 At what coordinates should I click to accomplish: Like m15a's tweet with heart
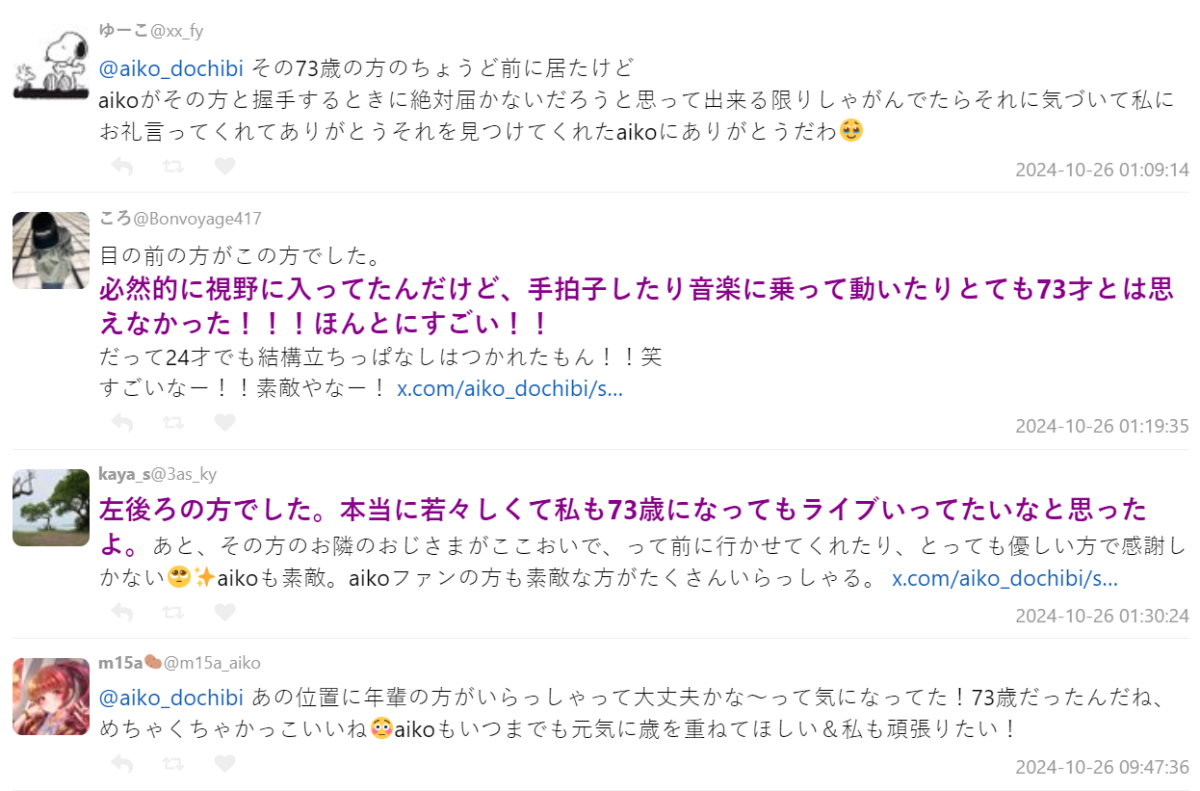pyautogui.click(x=225, y=764)
